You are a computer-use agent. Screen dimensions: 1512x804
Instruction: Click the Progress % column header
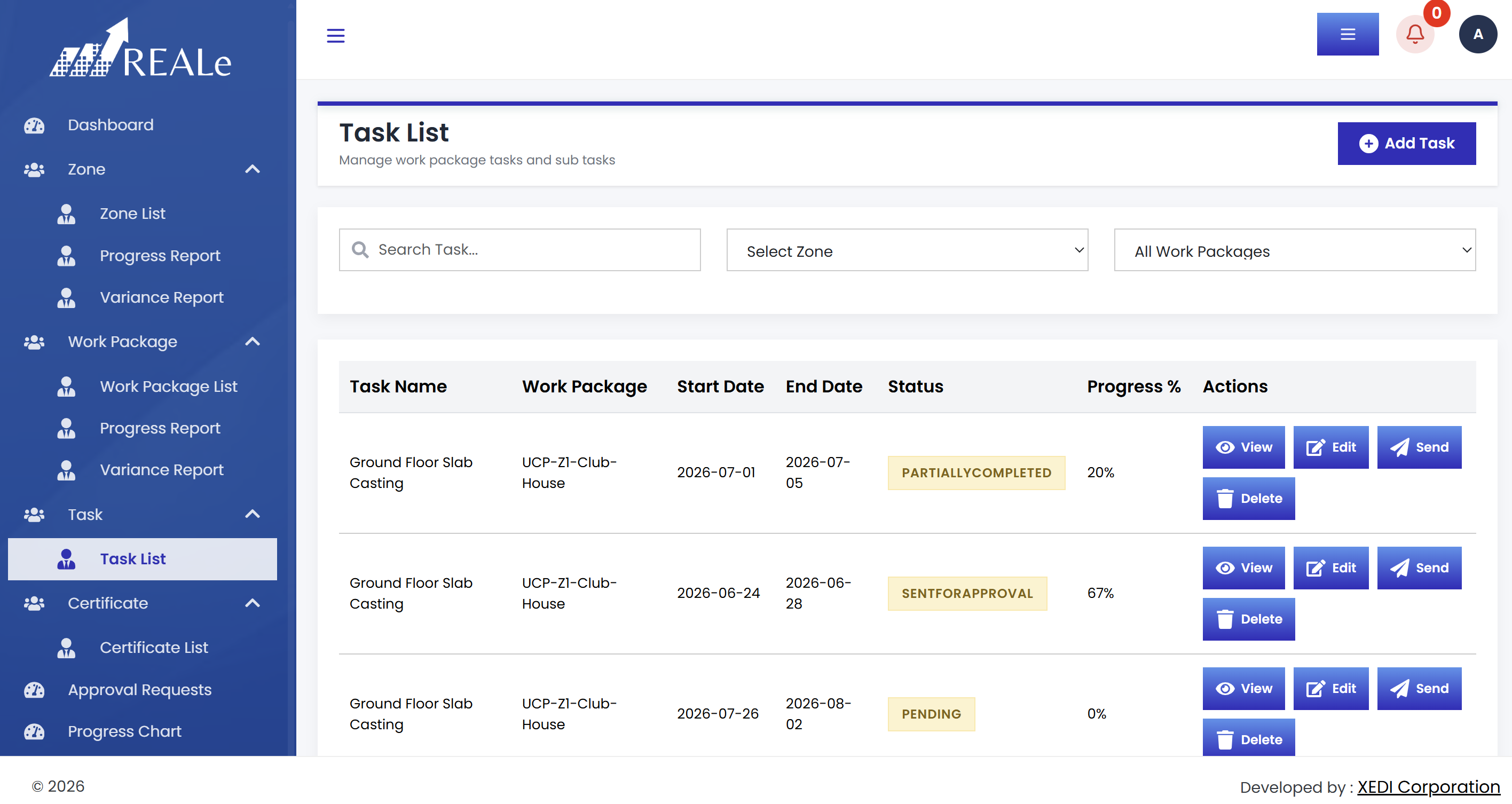1133,387
